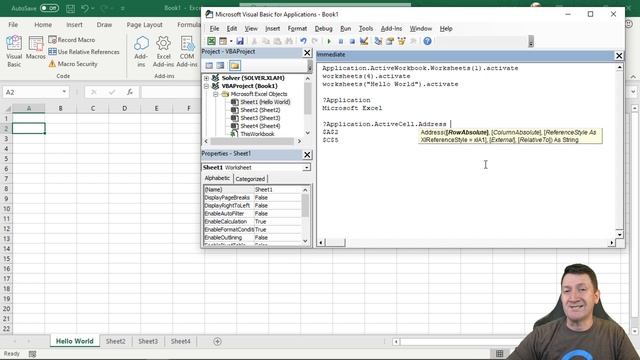Screen dimensions: 640x360
Task: Click Record Macro in Excel ribbon
Action: (72, 40)
